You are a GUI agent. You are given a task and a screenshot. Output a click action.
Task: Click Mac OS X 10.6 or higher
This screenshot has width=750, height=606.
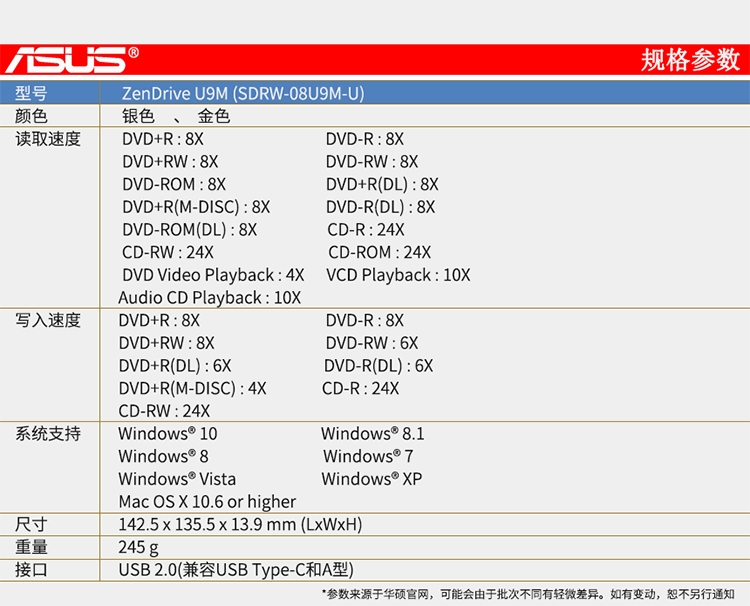click(x=207, y=501)
